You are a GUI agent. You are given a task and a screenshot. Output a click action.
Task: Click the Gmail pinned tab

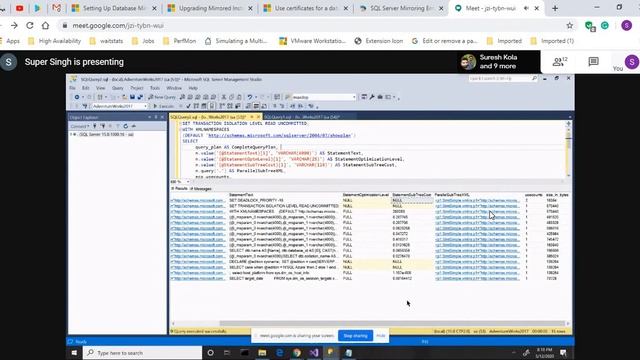pos(56,8)
